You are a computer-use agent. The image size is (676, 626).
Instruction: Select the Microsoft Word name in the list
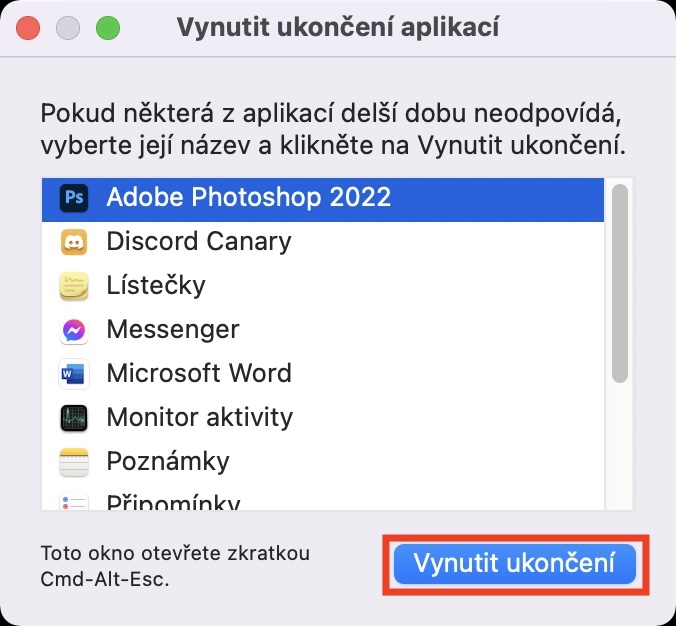click(199, 373)
